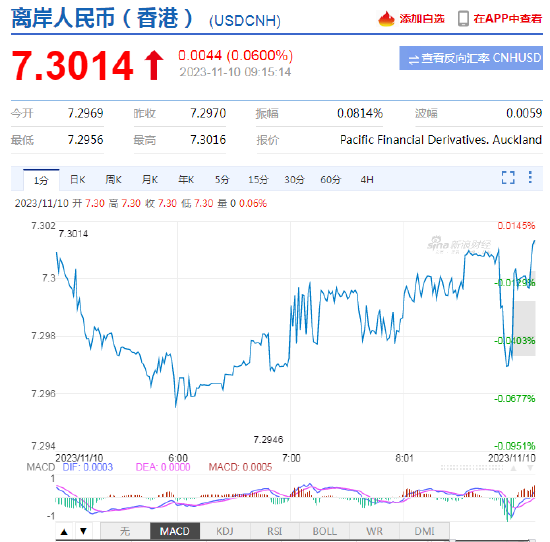The width and height of the screenshot is (550, 542).
Task: Select the BOLL indicator
Action: click(324, 531)
